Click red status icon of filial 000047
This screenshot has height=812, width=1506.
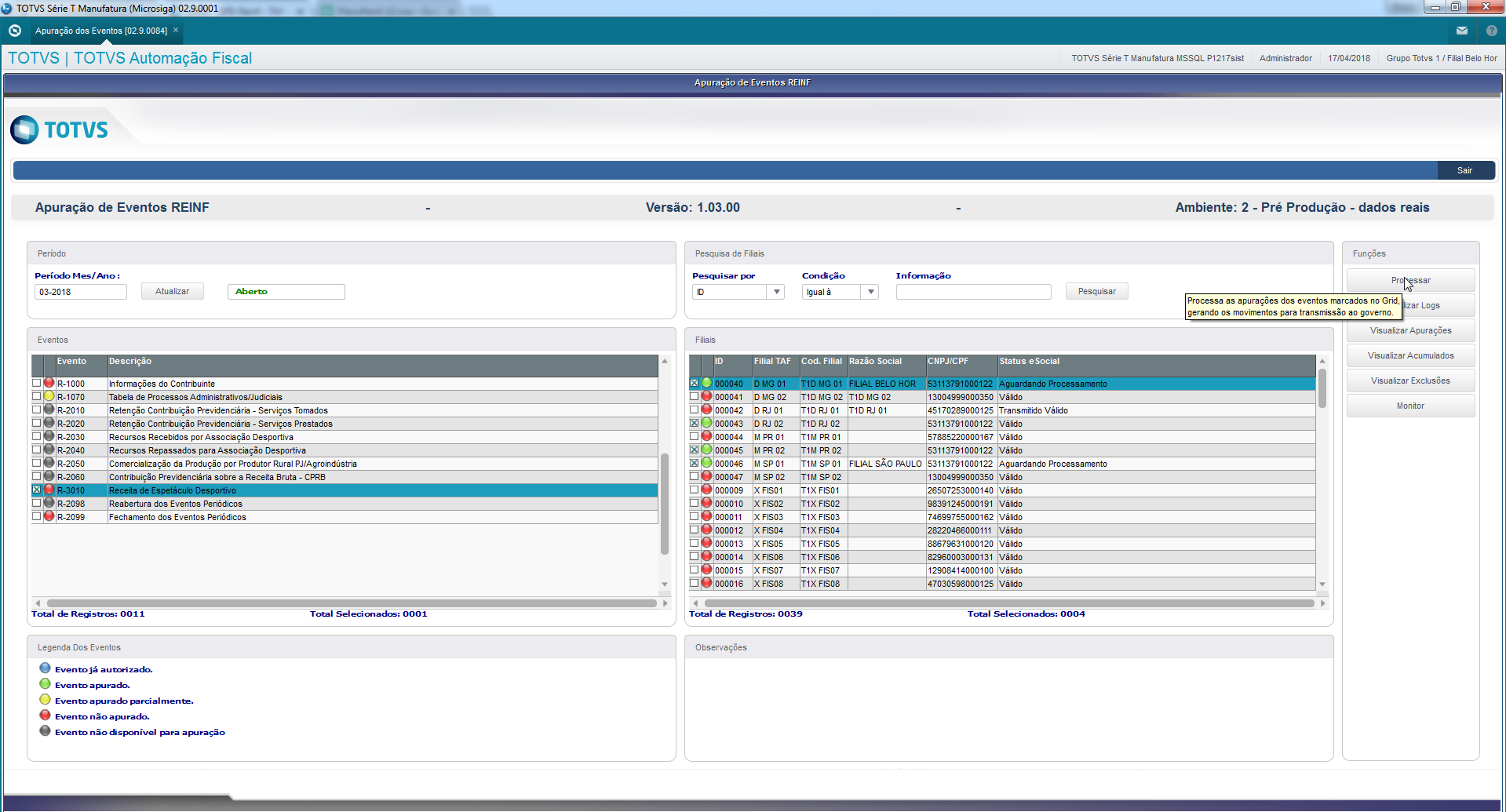tap(706, 476)
